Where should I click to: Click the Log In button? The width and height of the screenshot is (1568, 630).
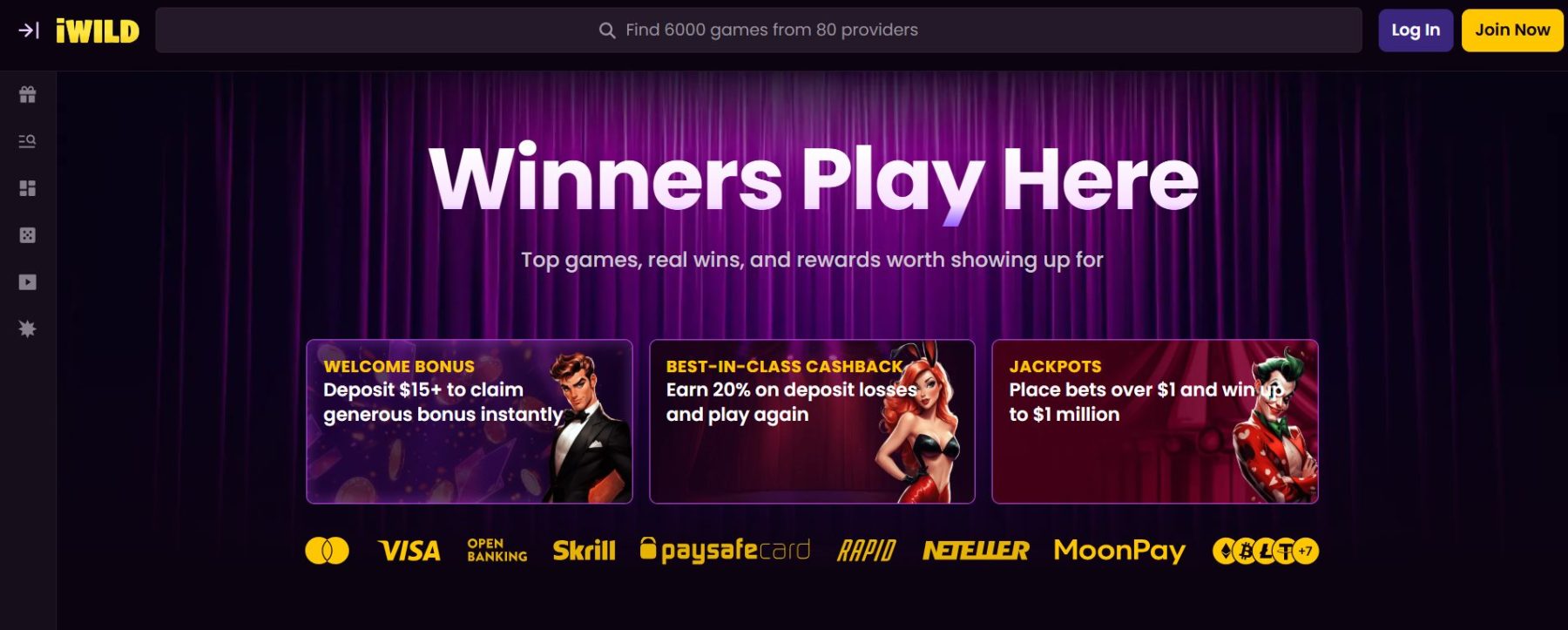coord(1416,30)
